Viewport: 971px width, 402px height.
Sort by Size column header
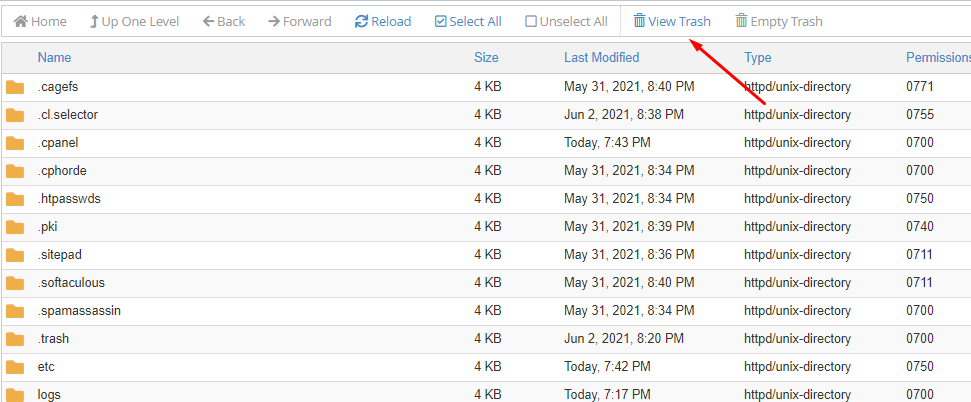[486, 58]
